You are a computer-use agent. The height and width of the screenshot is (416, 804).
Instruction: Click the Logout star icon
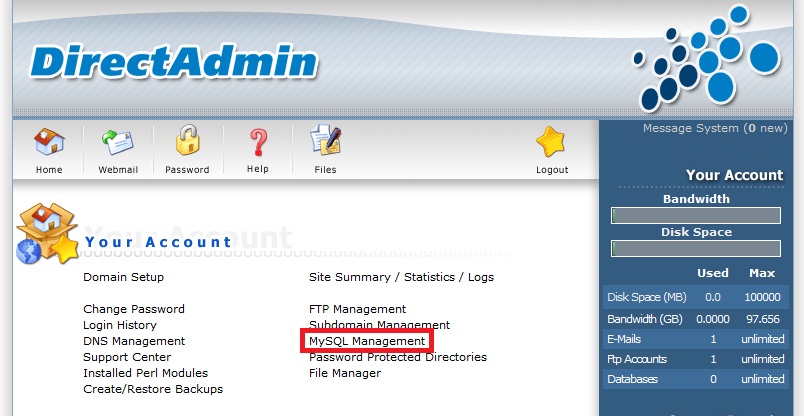tap(551, 142)
